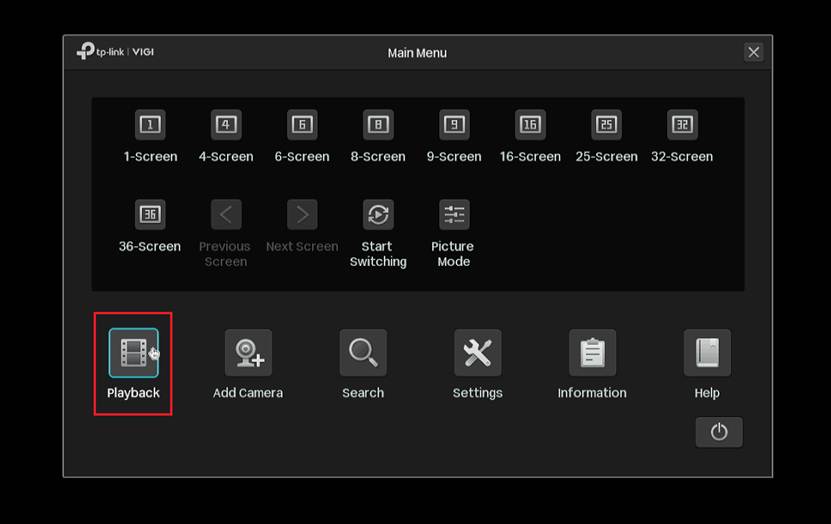Open the Playback film icon
Image resolution: width=831 pixels, height=524 pixels.
134,353
